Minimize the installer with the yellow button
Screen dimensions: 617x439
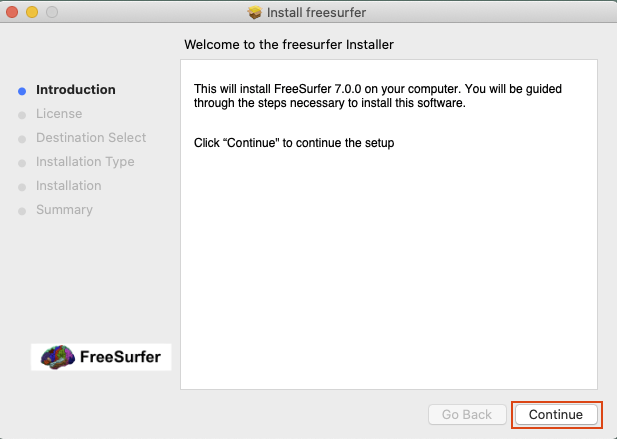pyautogui.click(x=32, y=13)
